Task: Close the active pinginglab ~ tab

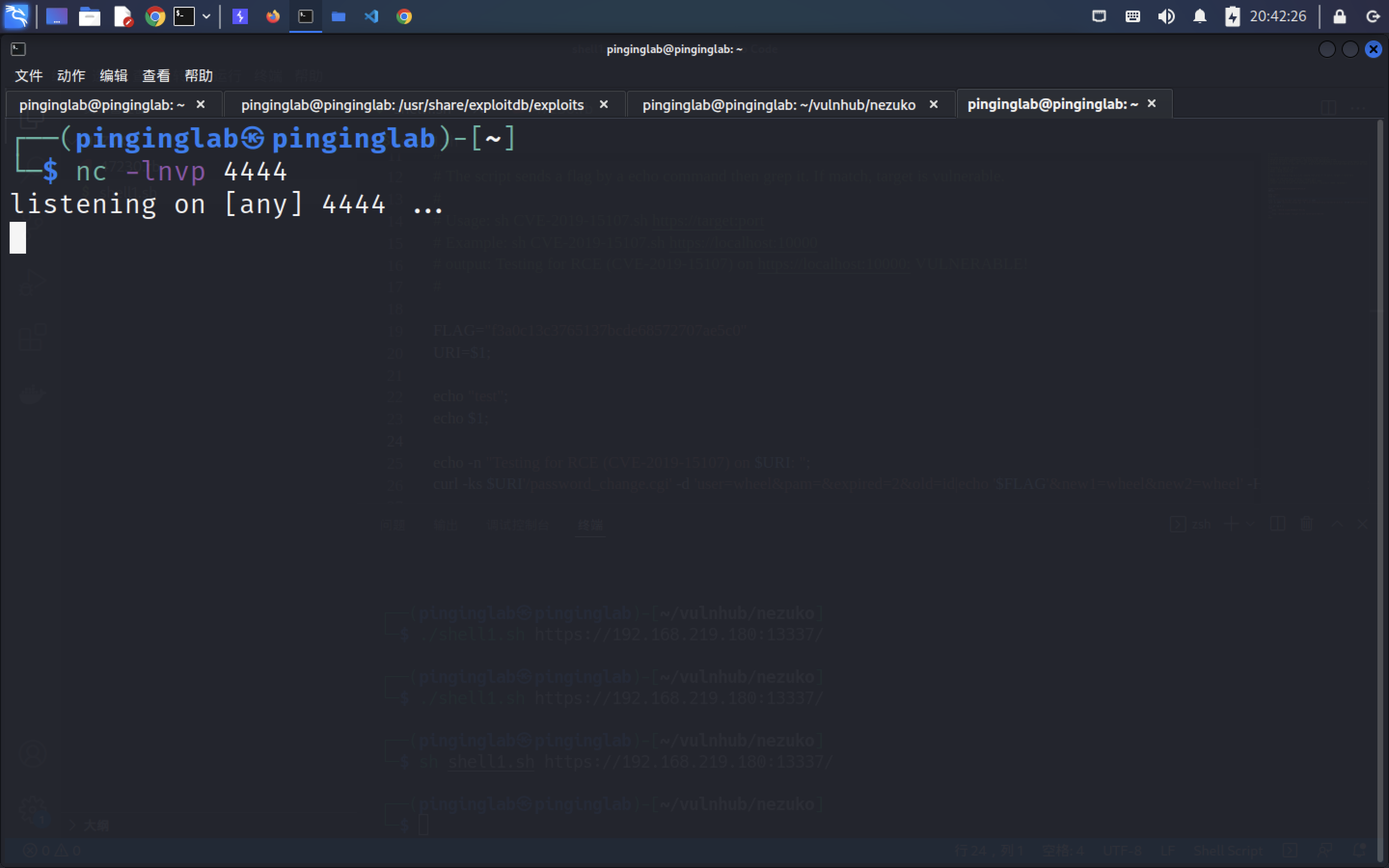Action: click(x=1152, y=104)
